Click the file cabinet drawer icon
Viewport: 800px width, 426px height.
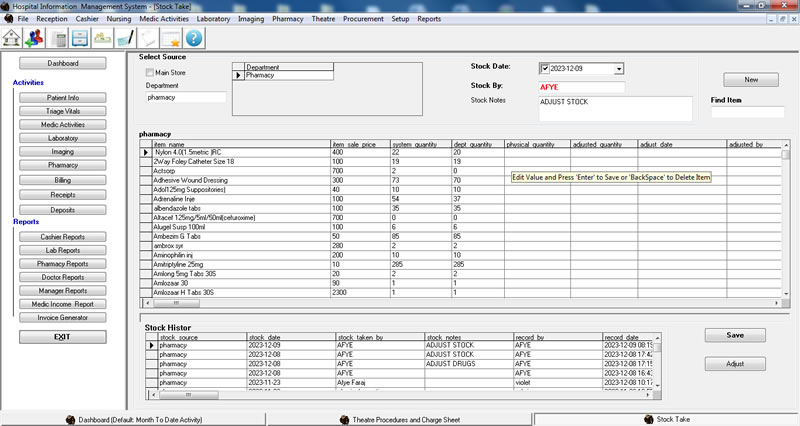(81, 38)
